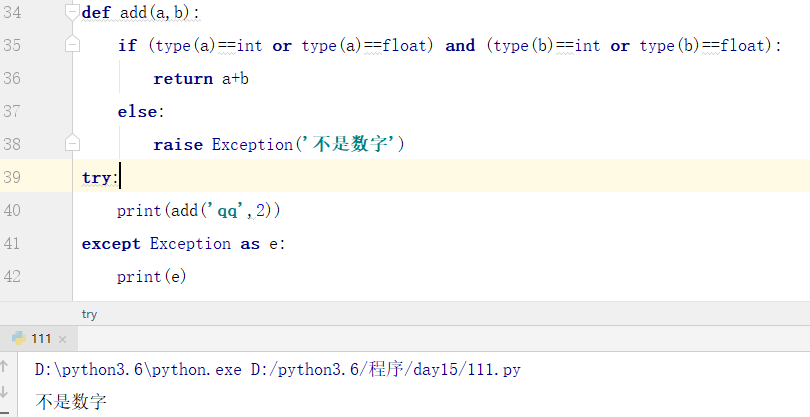
Task: Click line number 34 in gutter
Action: pos(12,12)
